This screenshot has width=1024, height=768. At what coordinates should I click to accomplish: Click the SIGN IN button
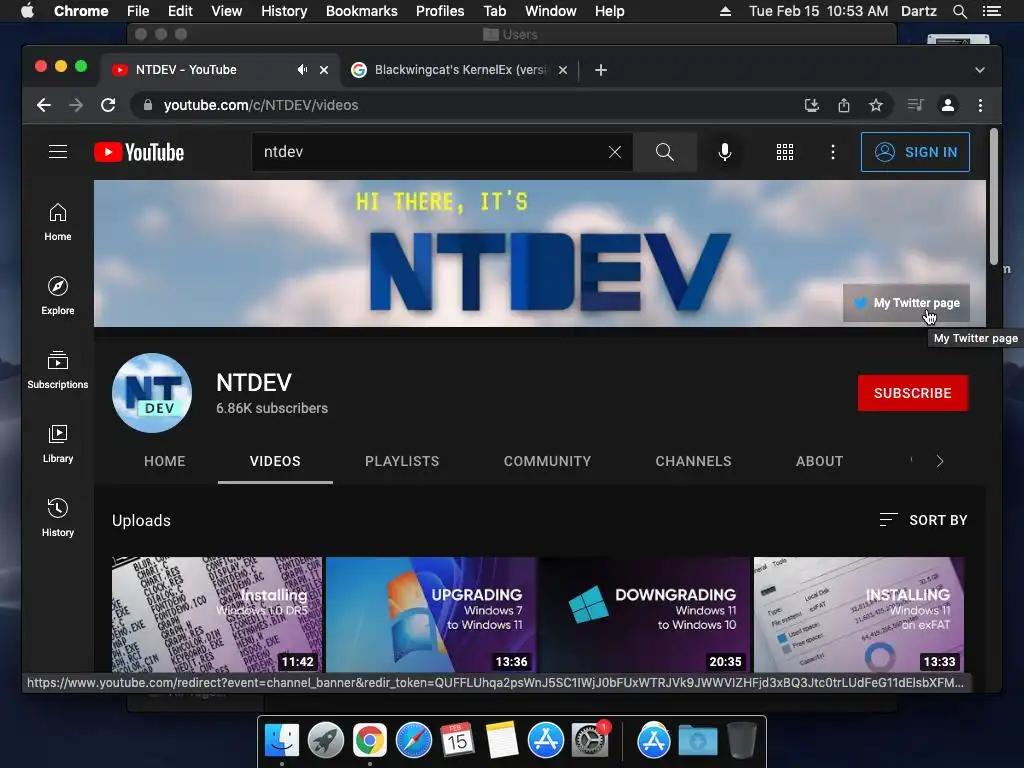[x=915, y=152]
